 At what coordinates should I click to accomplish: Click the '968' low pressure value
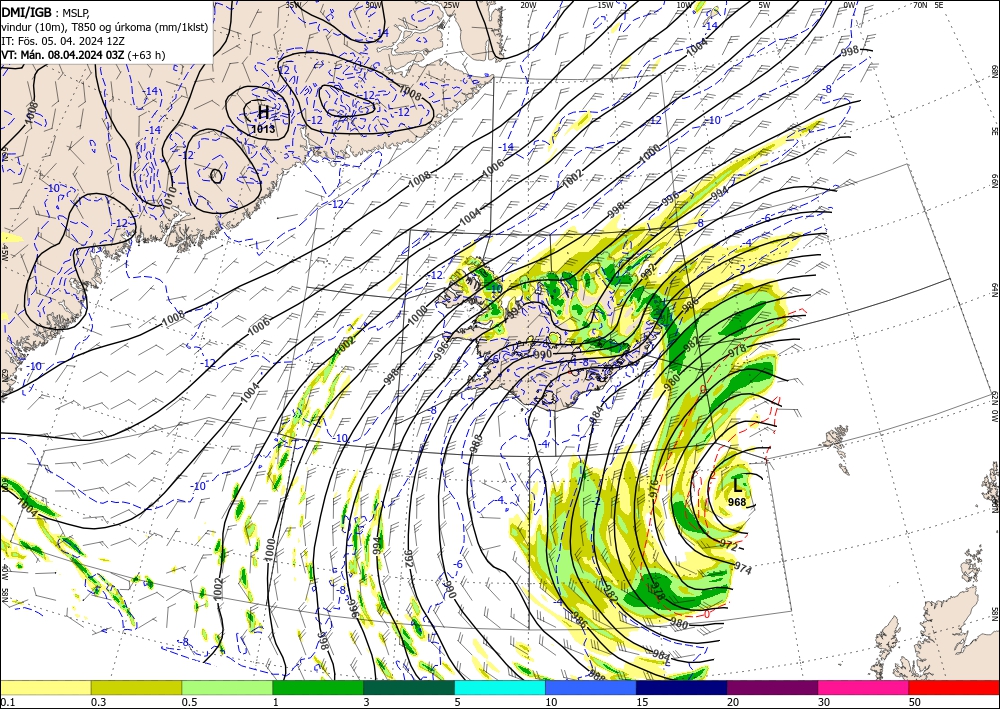[737, 502]
